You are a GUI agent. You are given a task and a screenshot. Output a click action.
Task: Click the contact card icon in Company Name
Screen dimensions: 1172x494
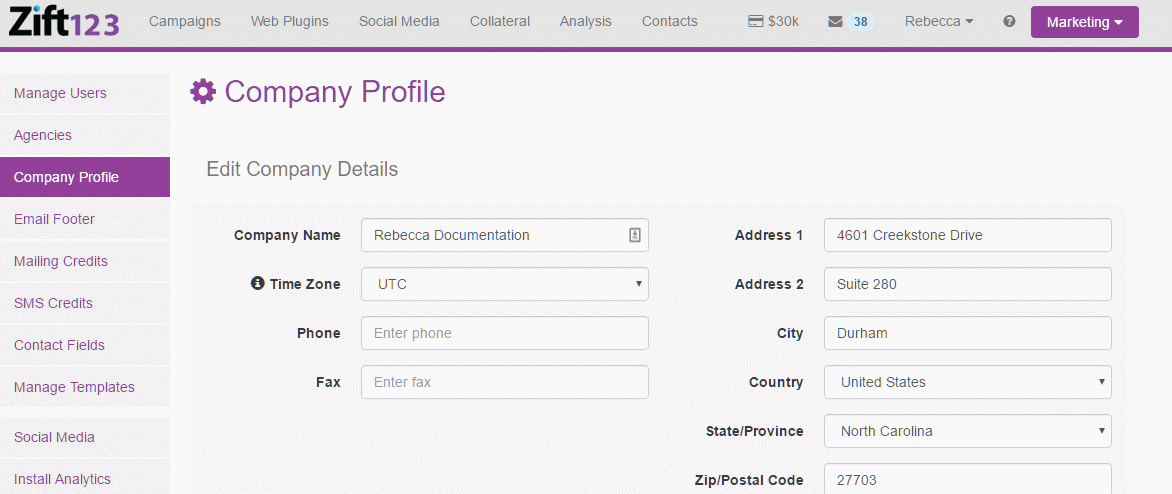click(634, 235)
